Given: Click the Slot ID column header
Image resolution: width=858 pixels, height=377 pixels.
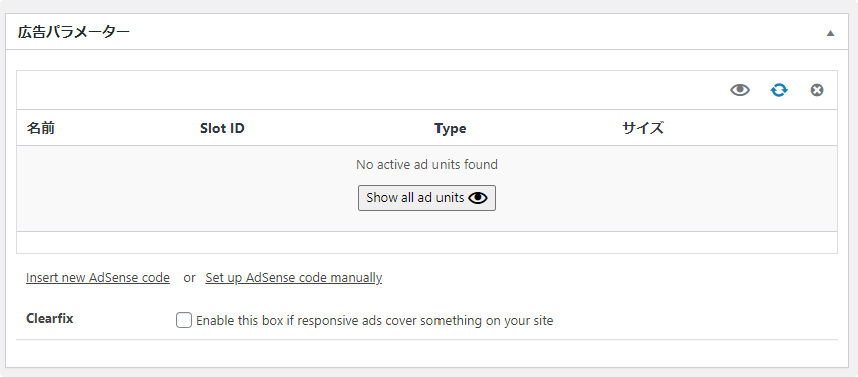Looking at the screenshot, I should coord(222,128).
